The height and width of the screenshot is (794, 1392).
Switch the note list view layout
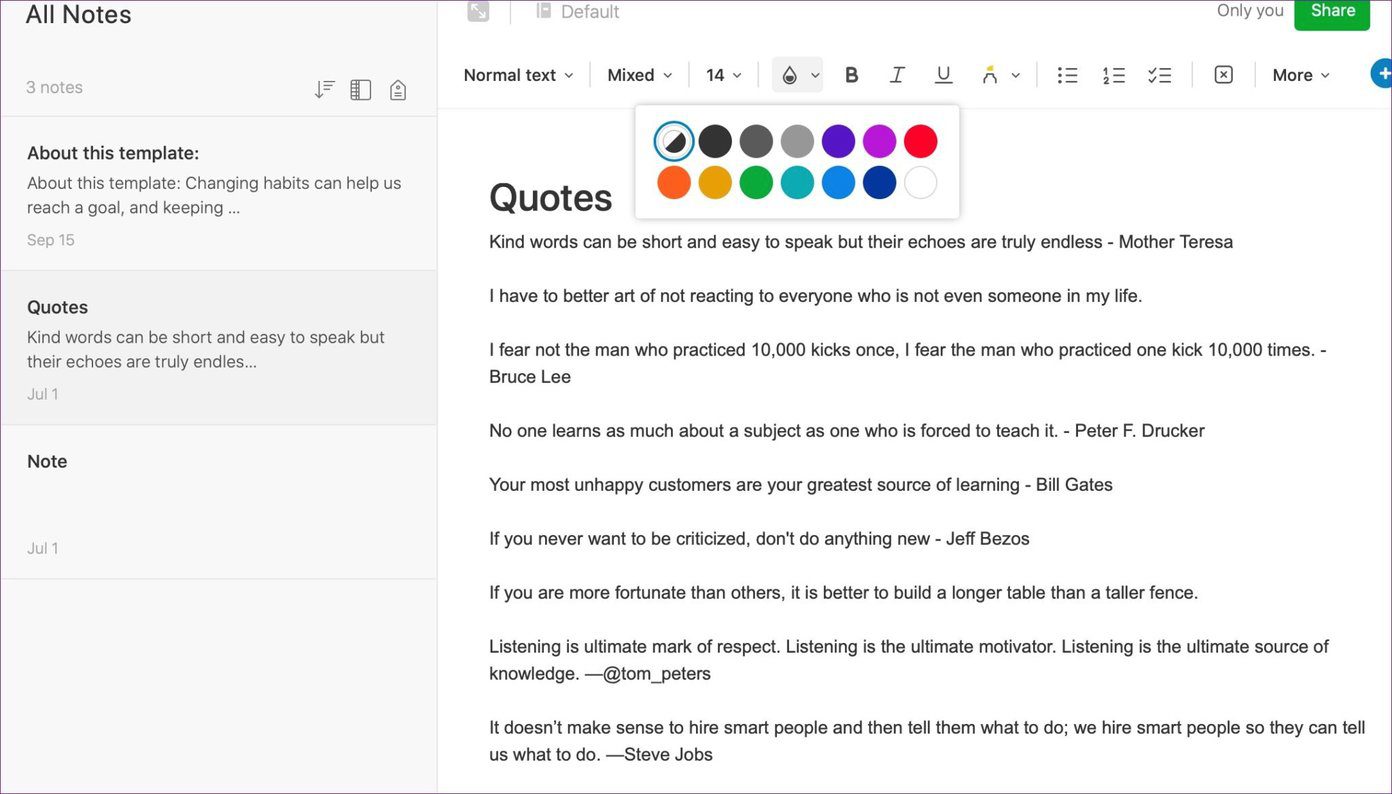click(361, 89)
